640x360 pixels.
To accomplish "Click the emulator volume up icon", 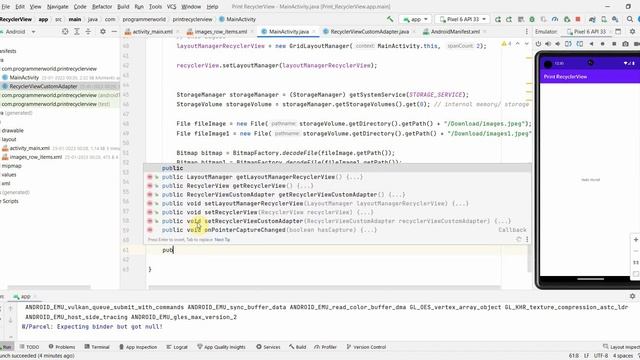I will [548, 44].
